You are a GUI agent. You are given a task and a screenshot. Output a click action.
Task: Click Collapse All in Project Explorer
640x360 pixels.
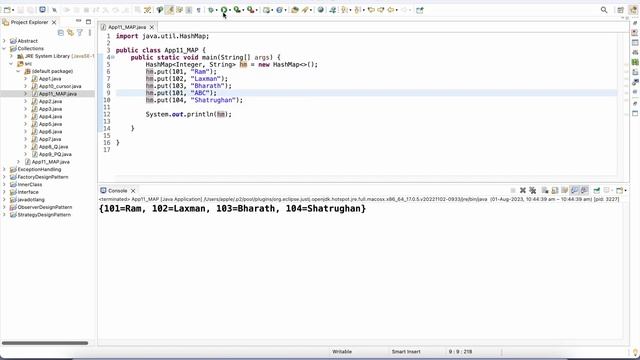61,33
